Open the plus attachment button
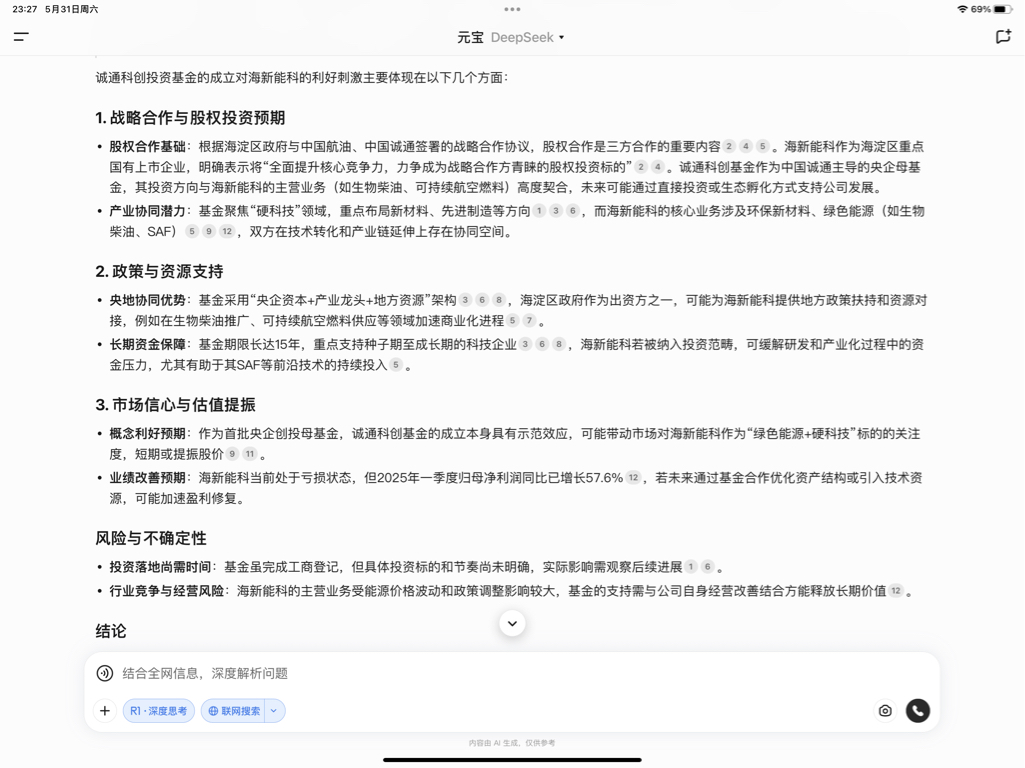 point(105,710)
